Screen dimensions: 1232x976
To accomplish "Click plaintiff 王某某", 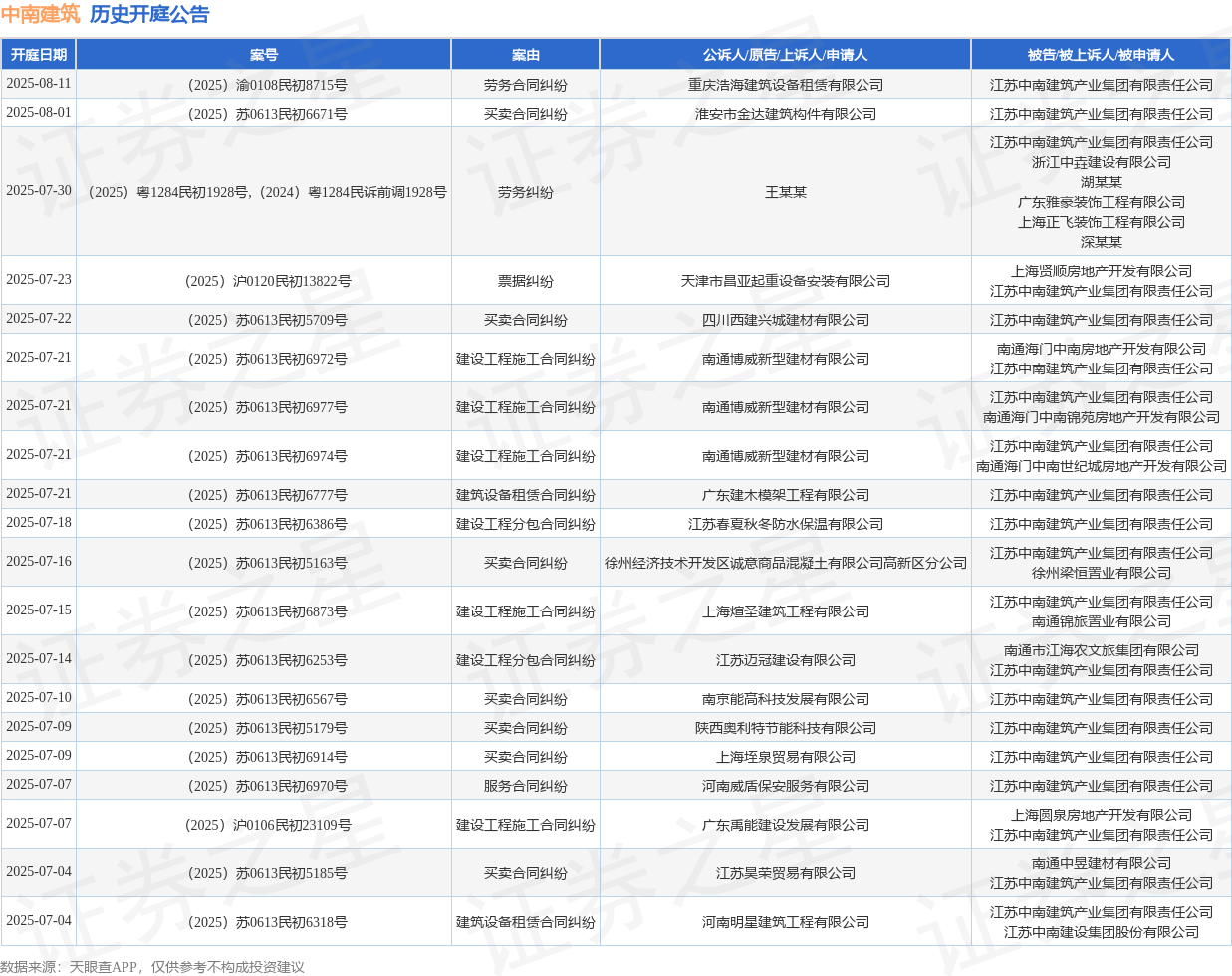I will pos(786,192).
